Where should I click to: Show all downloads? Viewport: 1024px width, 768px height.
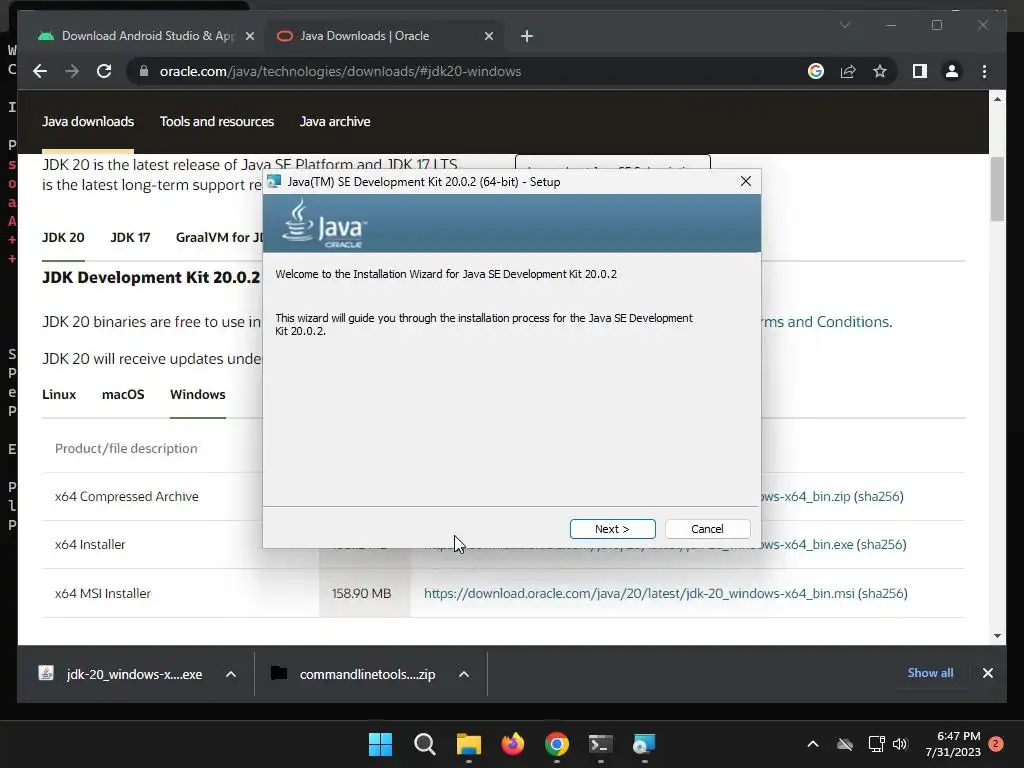930,673
